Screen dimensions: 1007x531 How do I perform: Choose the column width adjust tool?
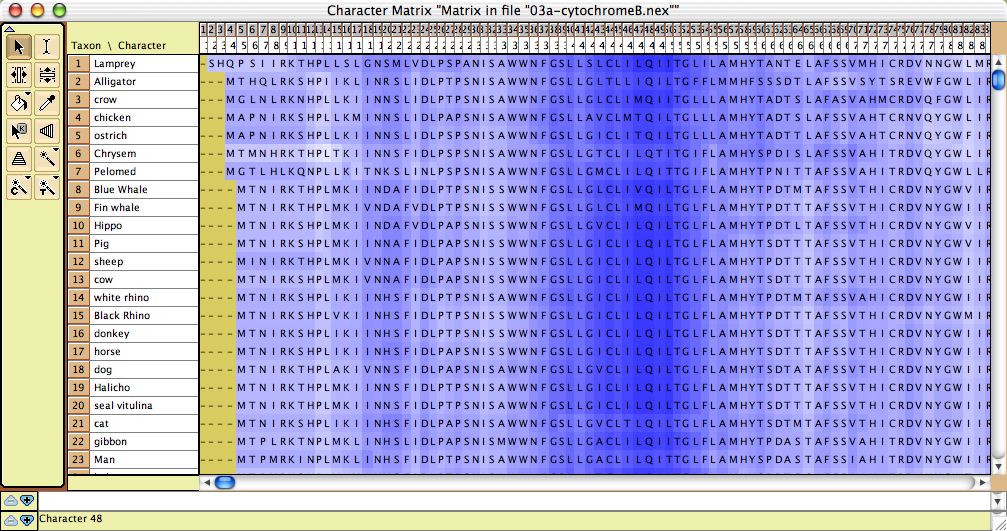tap(18, 74)
